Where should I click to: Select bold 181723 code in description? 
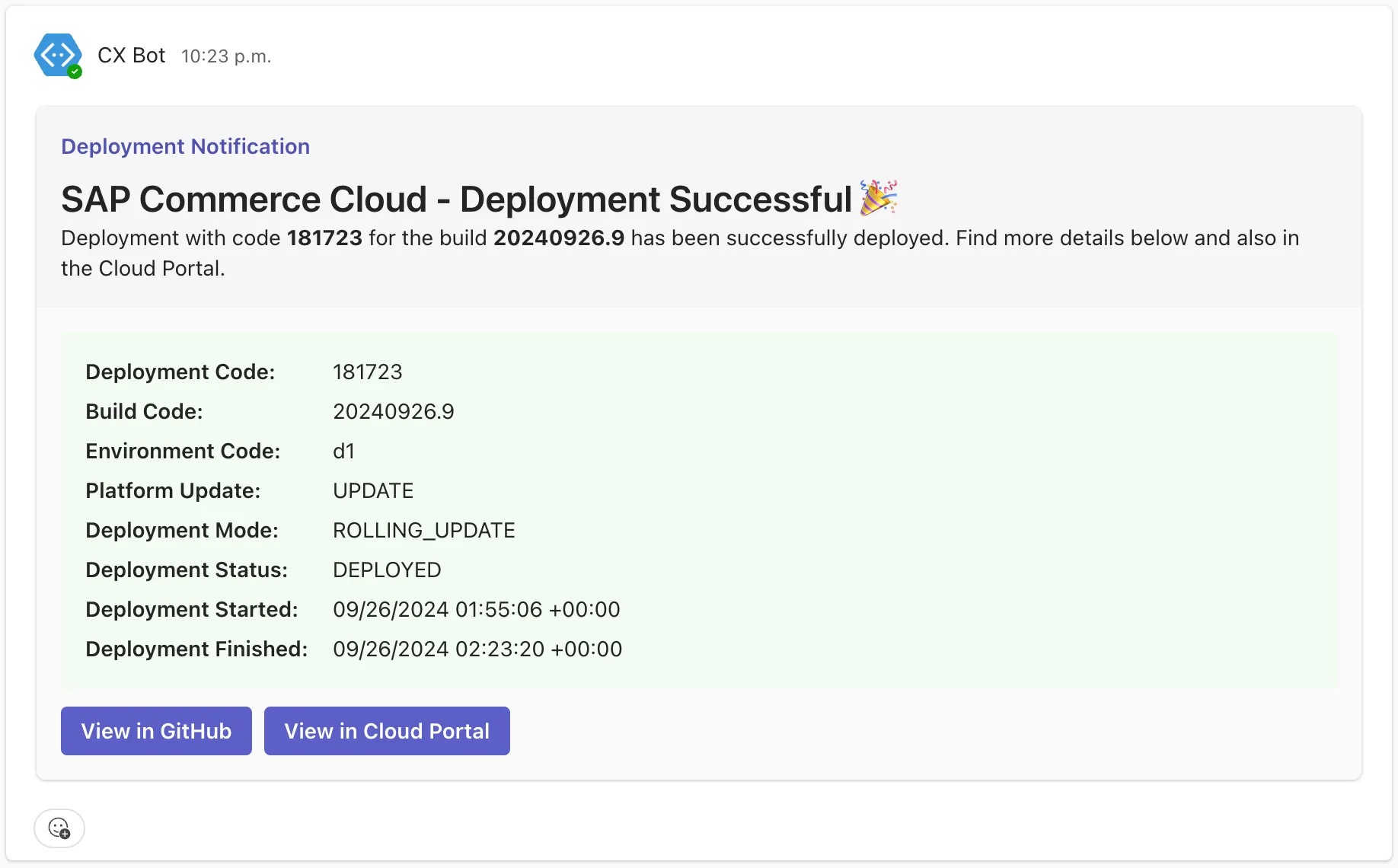click(324, 238)
